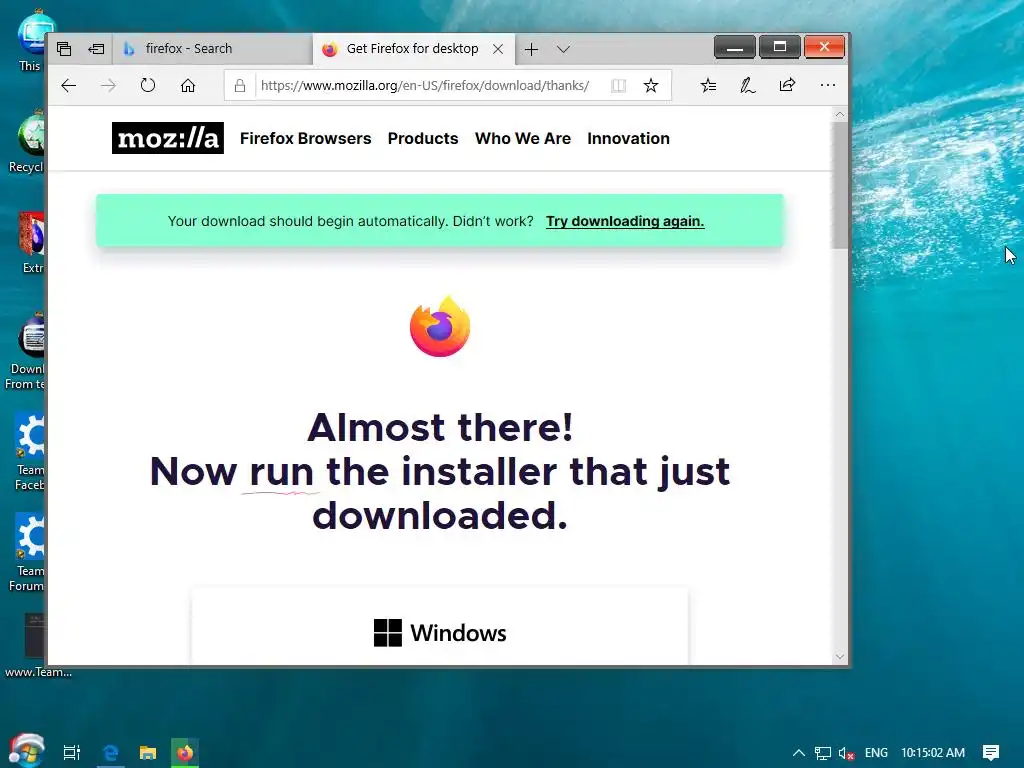This screenshot has height=768, width=1024.
Task: Select the www.Team desktop icon
Action: tap(36, 646)
